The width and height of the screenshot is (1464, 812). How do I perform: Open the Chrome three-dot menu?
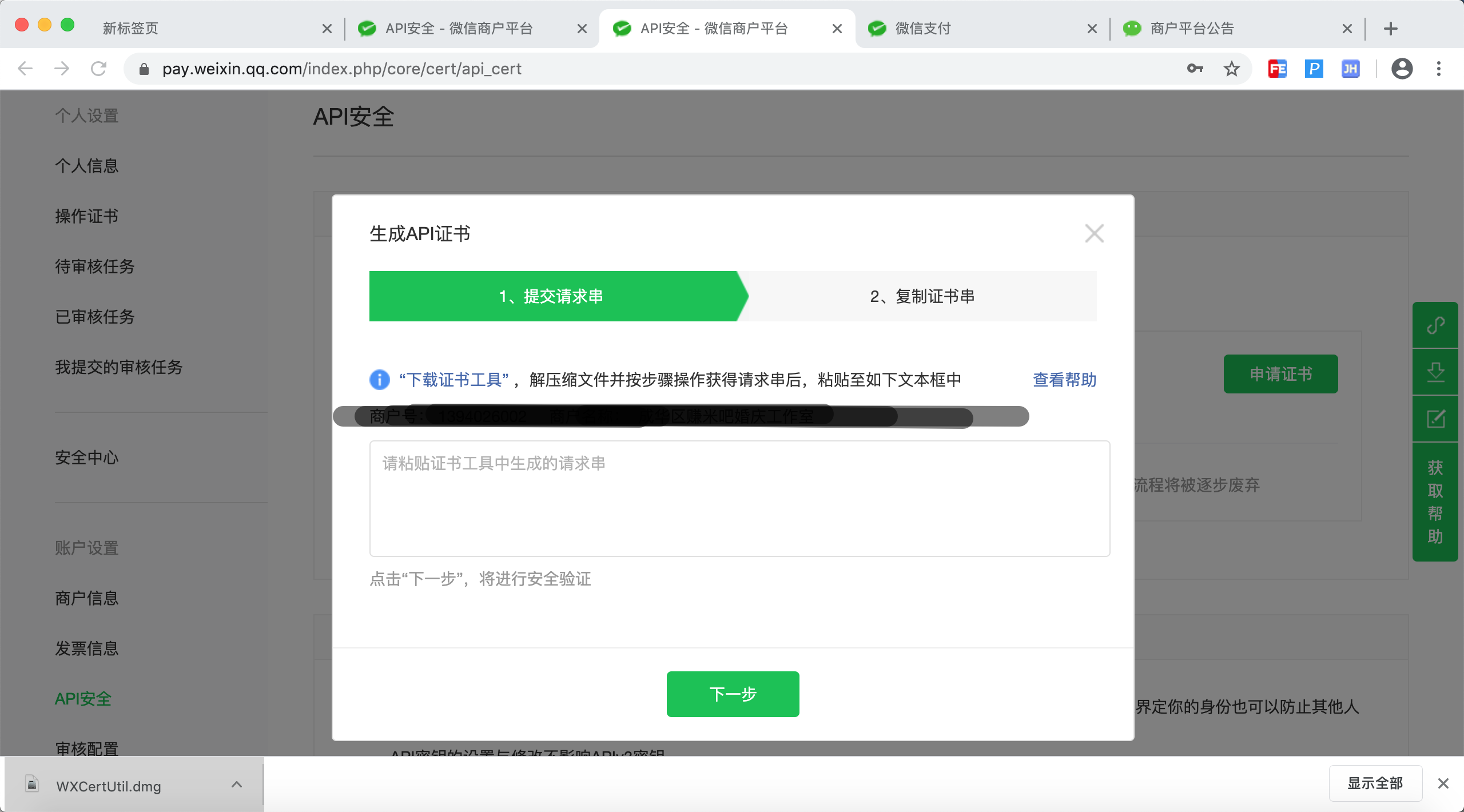1439,69
